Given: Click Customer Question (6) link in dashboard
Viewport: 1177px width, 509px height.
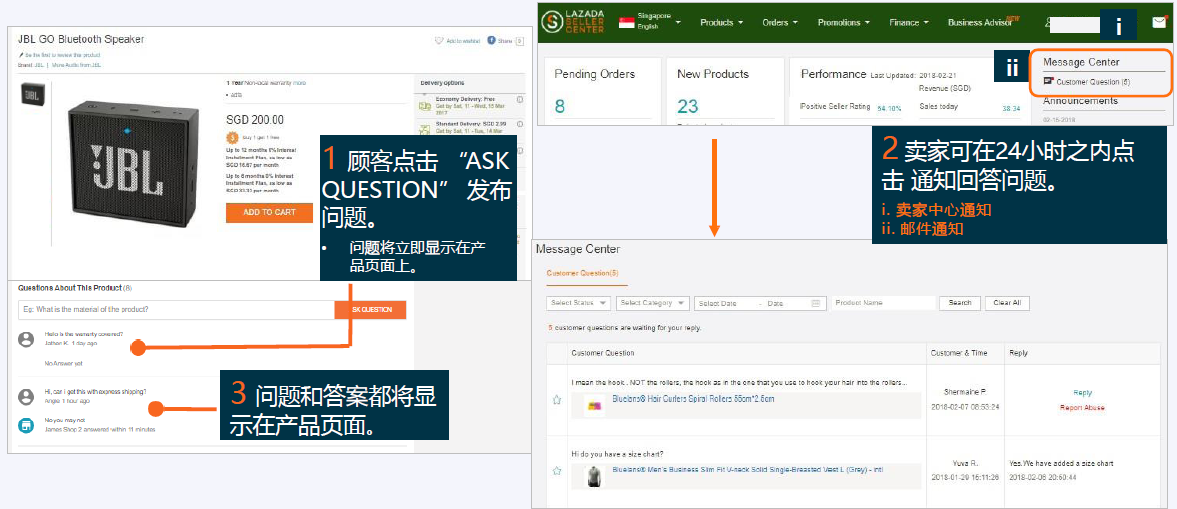Looking at the screenshot, I should 1092,81.
